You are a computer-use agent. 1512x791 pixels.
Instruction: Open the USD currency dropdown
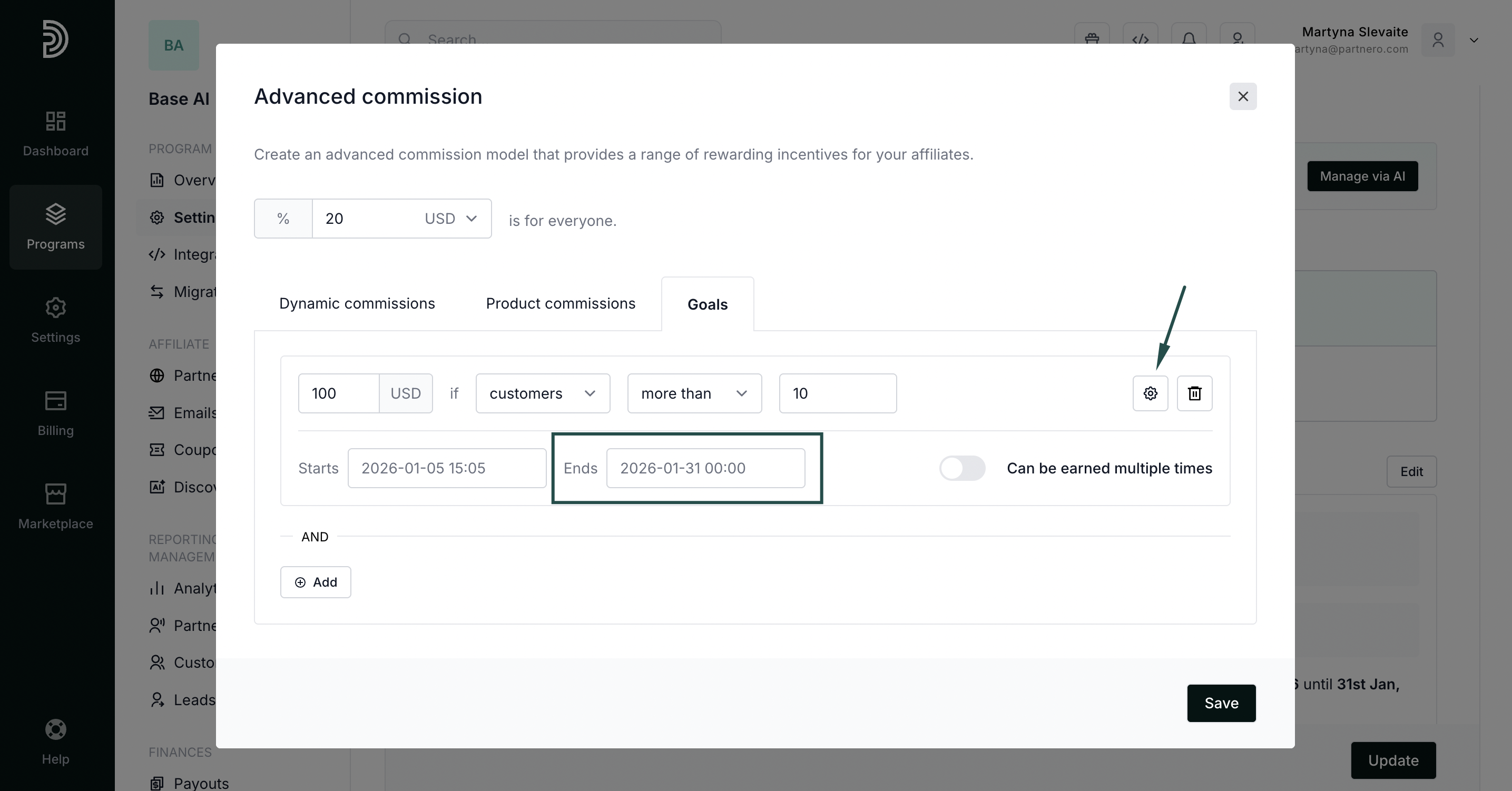451,219
